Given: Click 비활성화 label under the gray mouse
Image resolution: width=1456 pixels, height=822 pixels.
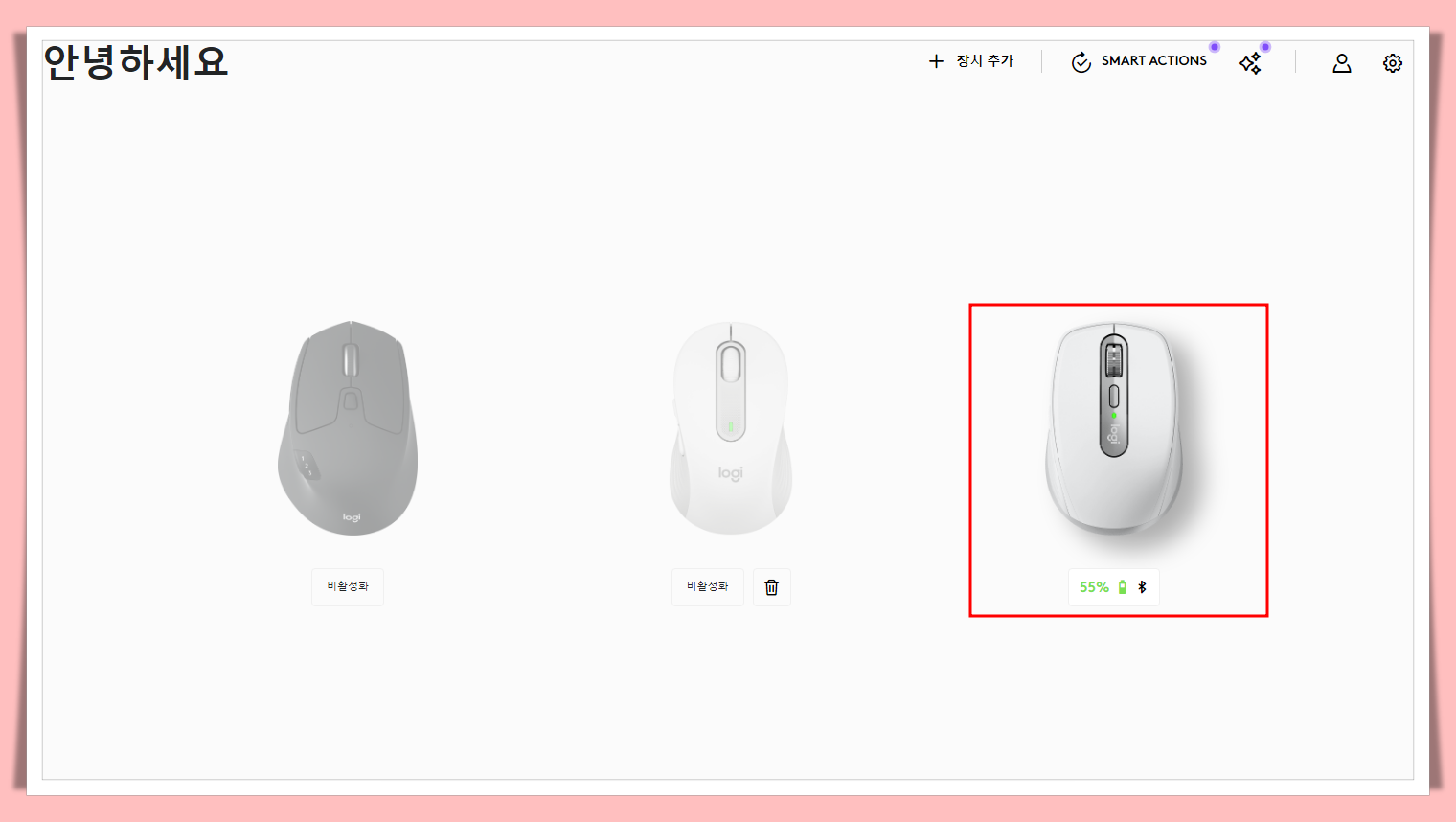Looking at the screenshot, I should coord(348,586).
